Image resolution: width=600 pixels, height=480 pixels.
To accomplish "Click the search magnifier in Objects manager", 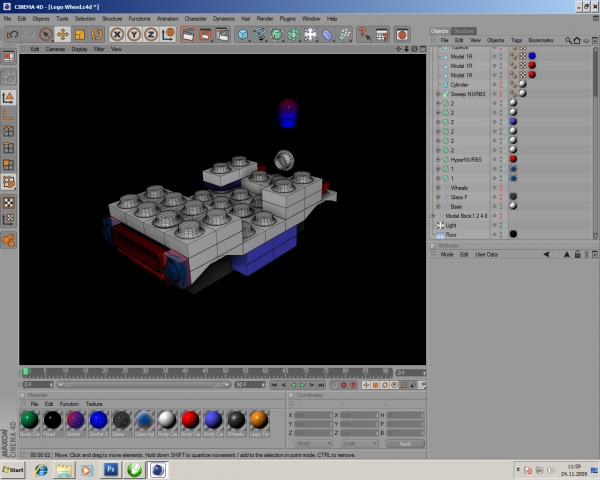I will tap(568, 40).
